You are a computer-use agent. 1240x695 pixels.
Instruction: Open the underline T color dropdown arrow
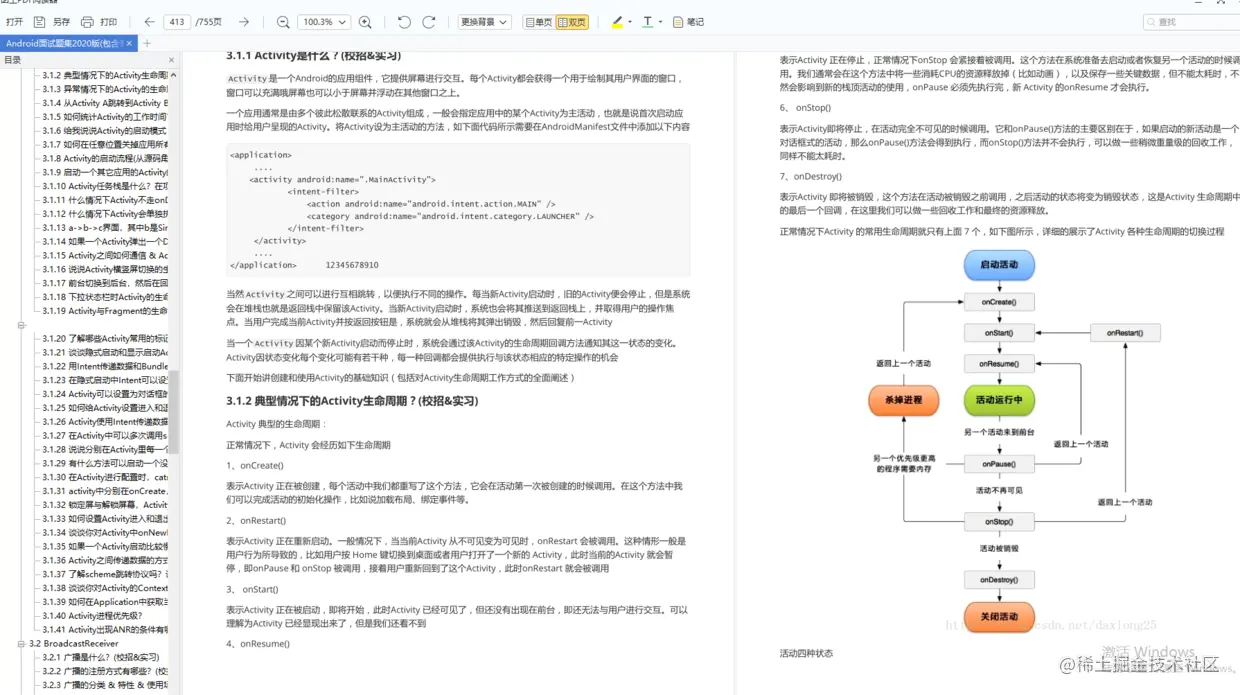tap(661, 22)
